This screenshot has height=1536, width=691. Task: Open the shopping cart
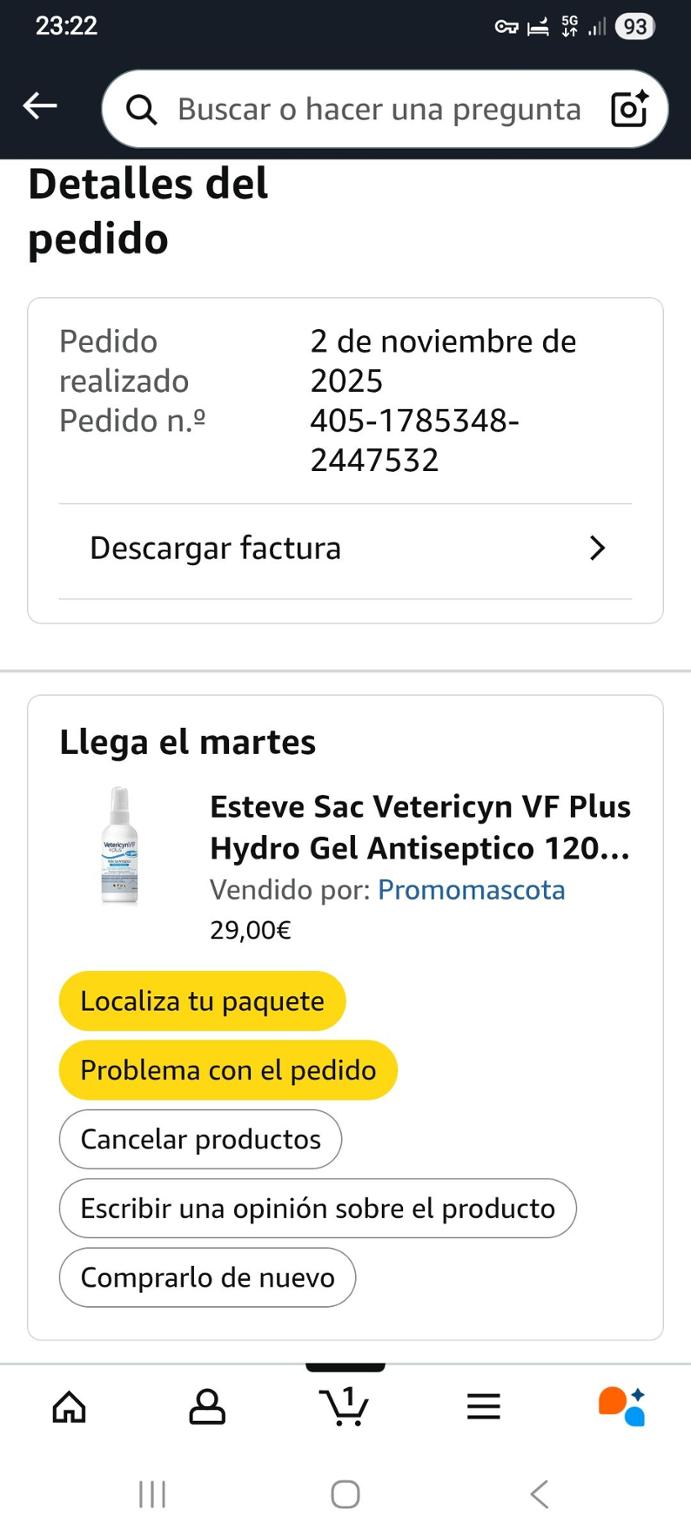coord(345,1405)
